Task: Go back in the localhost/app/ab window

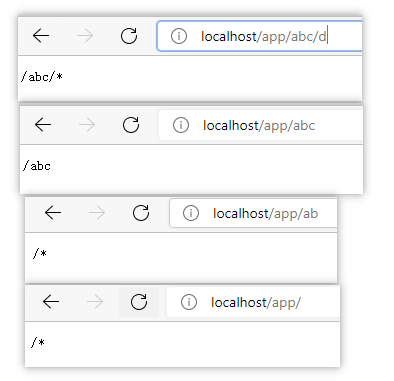Action: pyautogui.click(x=53, y=213)
